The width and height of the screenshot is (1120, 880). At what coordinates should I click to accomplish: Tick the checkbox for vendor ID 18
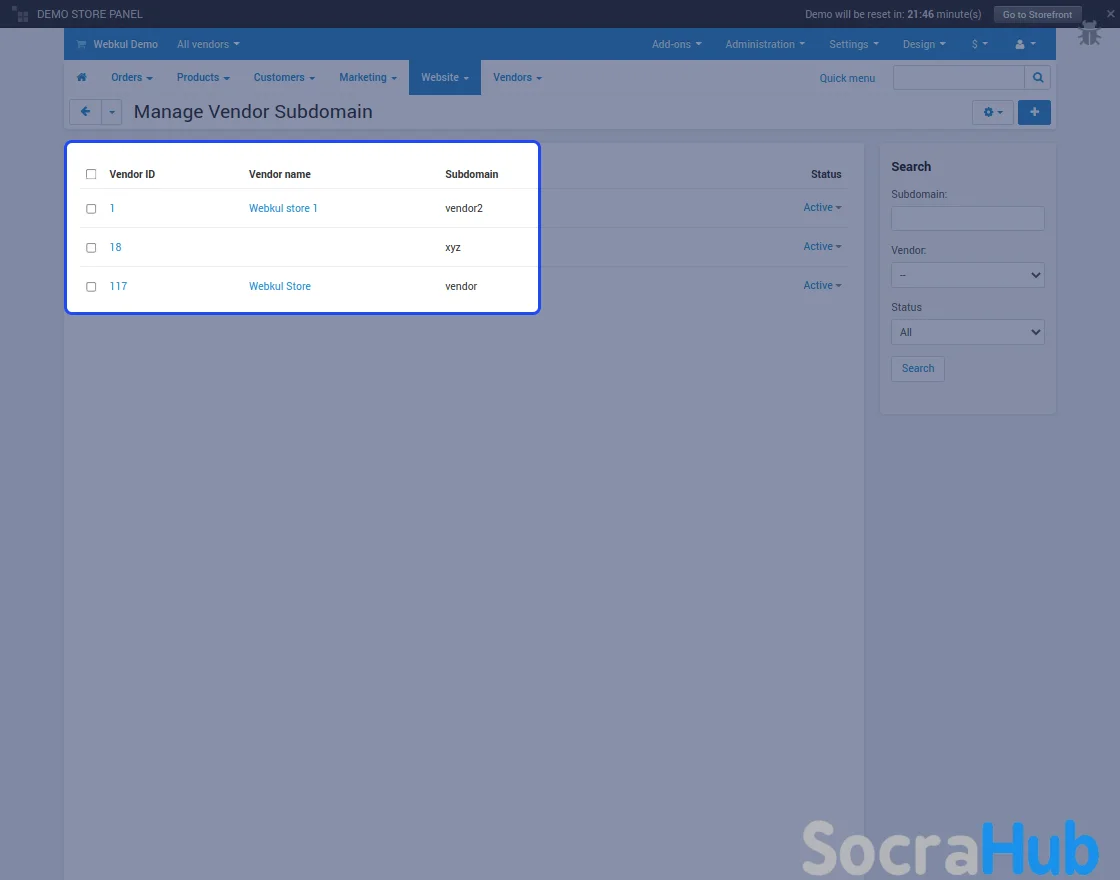[91, 248]
